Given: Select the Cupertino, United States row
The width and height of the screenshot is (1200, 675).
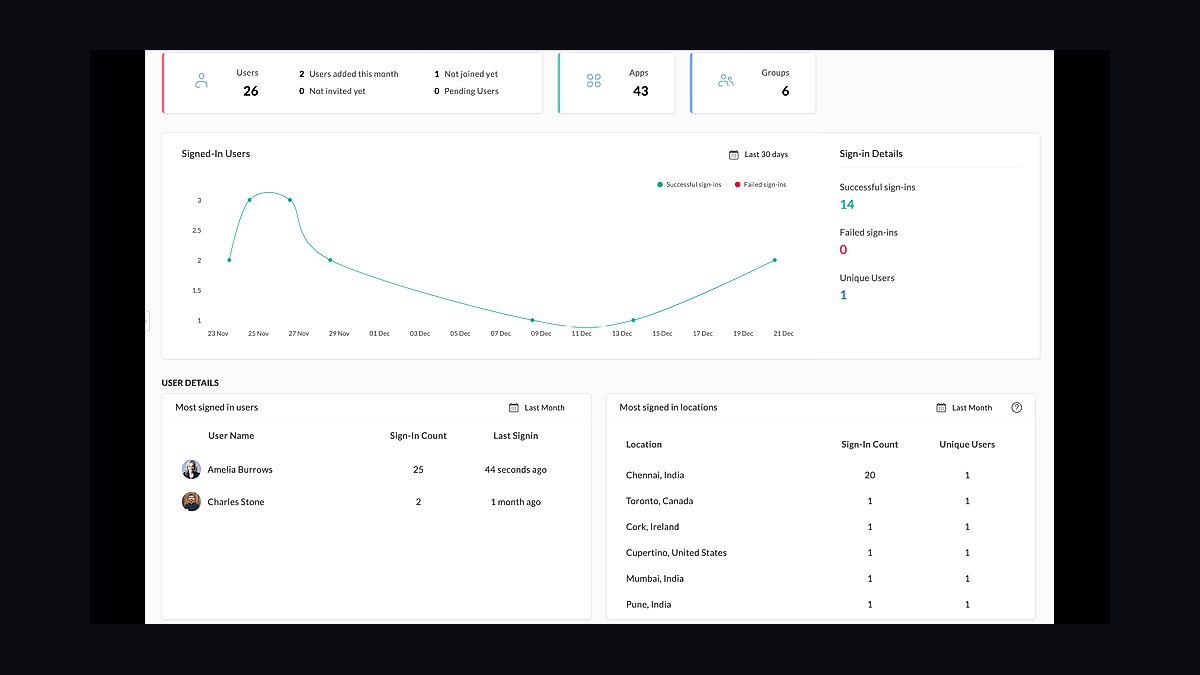Looking at the screenshot, I should (x=820, y=553).
